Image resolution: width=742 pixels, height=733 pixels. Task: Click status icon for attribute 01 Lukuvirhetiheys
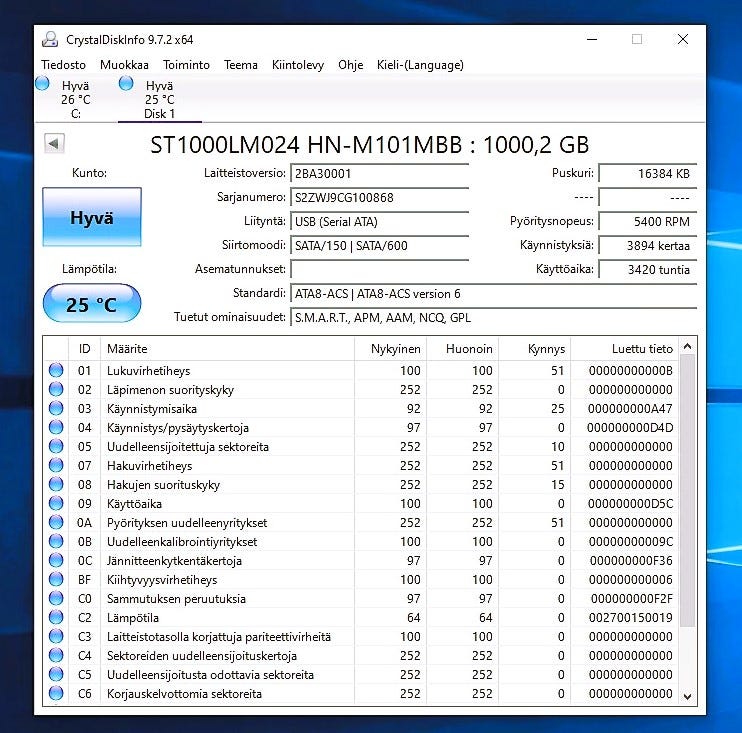click(x=56, y=371)
